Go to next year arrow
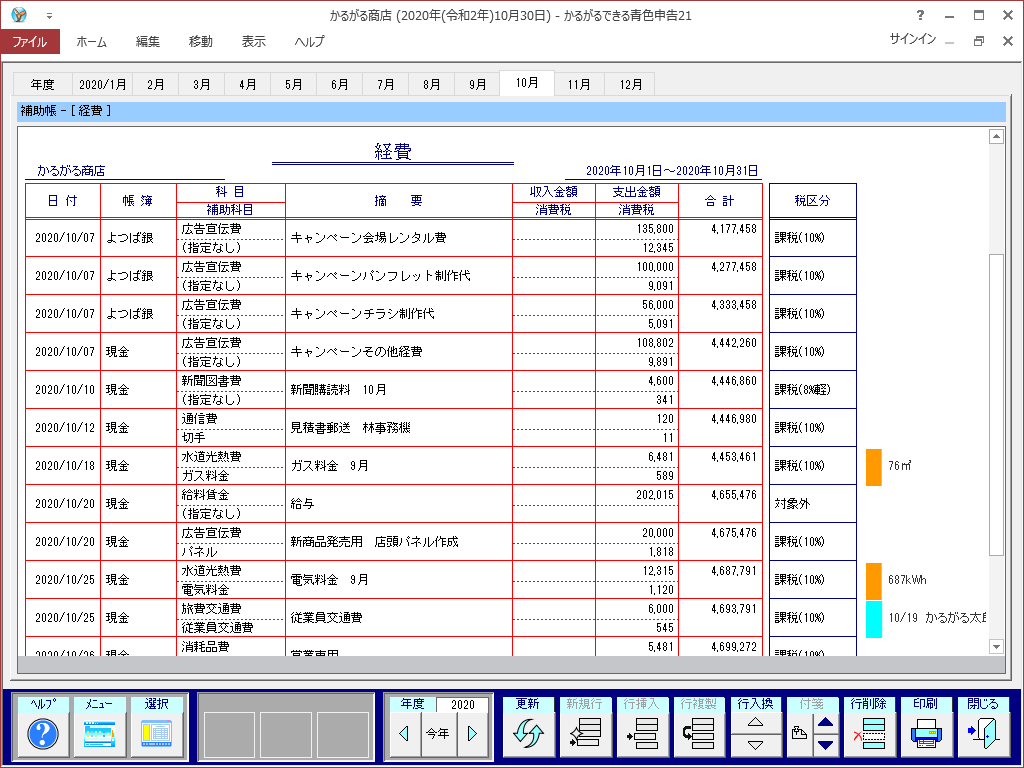 (x=473, y=733)
